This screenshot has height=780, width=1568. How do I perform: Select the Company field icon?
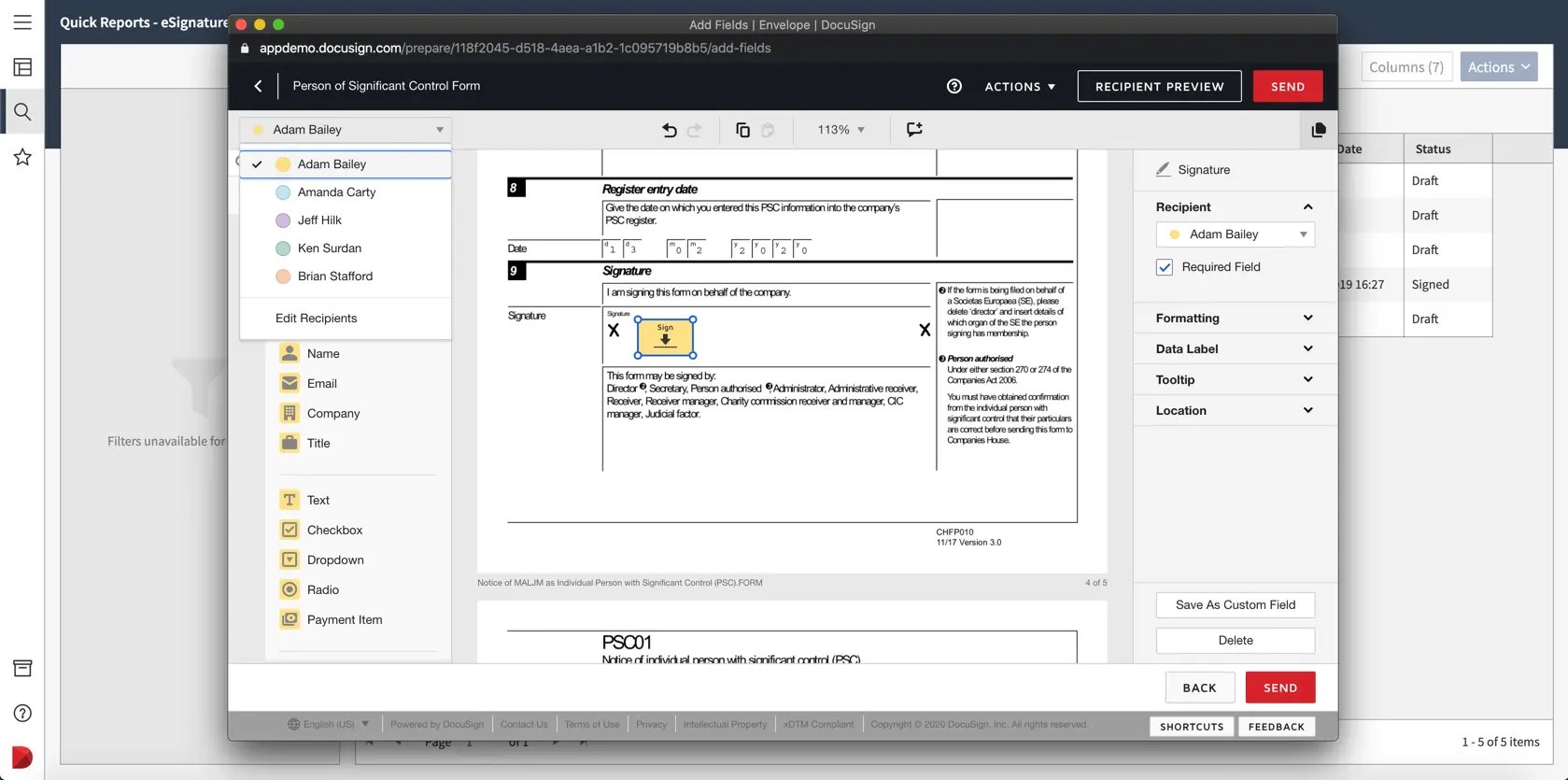[290, 413]
